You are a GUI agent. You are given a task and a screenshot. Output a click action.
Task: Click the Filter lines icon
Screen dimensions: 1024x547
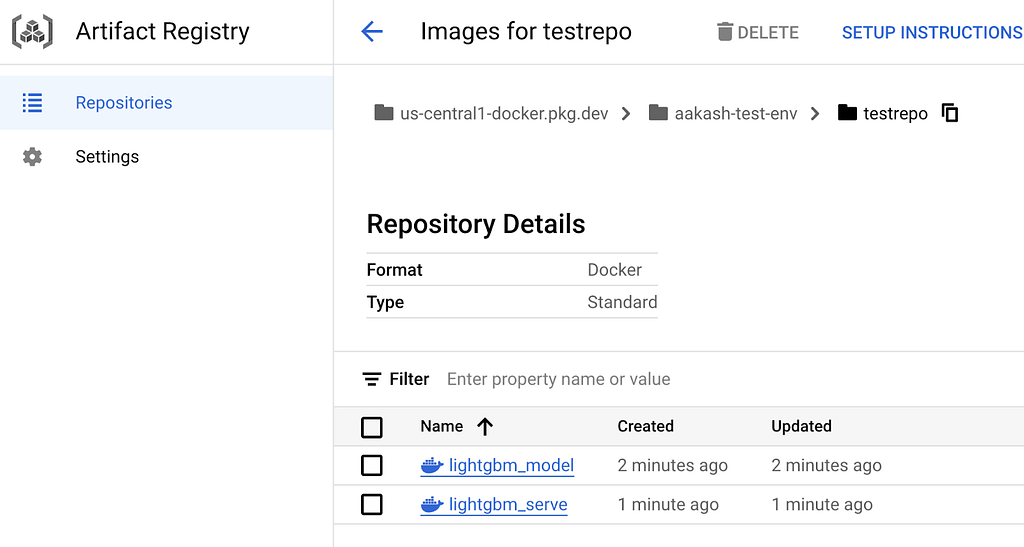pyautogui.click(x=372, y=379)
